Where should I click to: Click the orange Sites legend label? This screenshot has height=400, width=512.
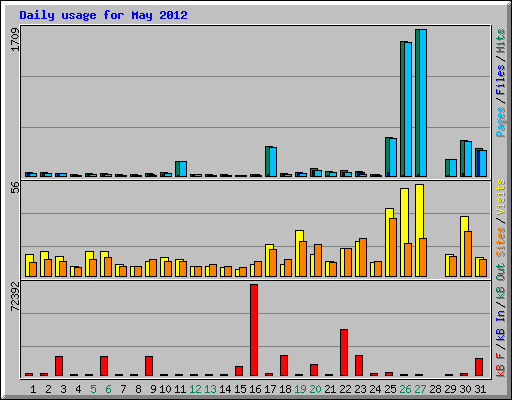click(x=501, y=242)
